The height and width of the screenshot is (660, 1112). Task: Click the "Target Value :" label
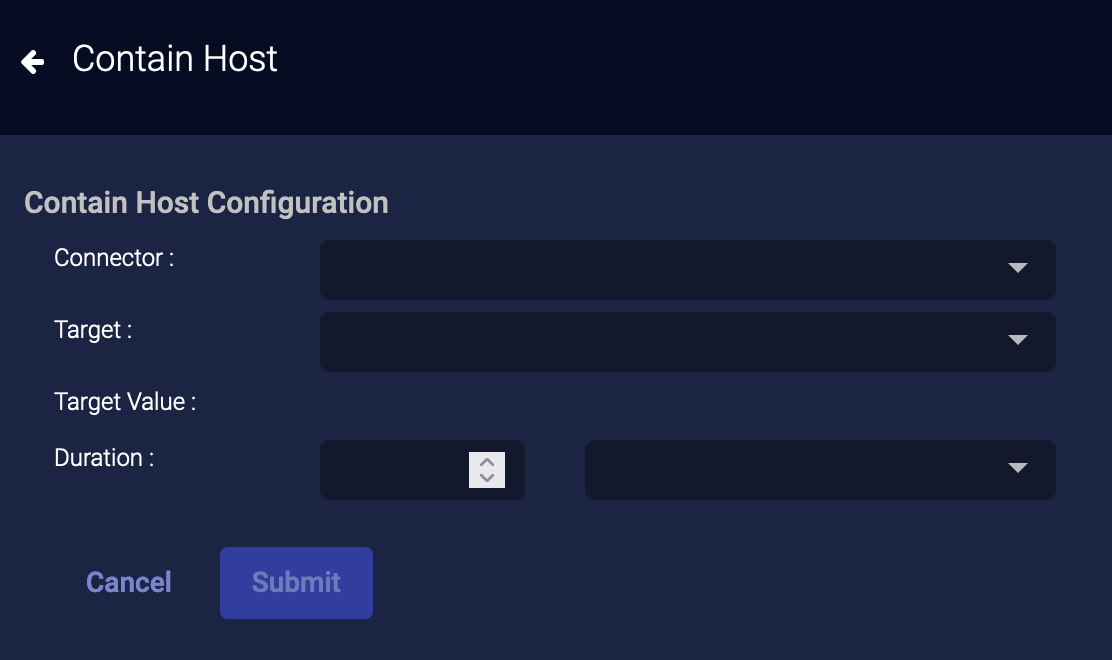coord(125,402)
